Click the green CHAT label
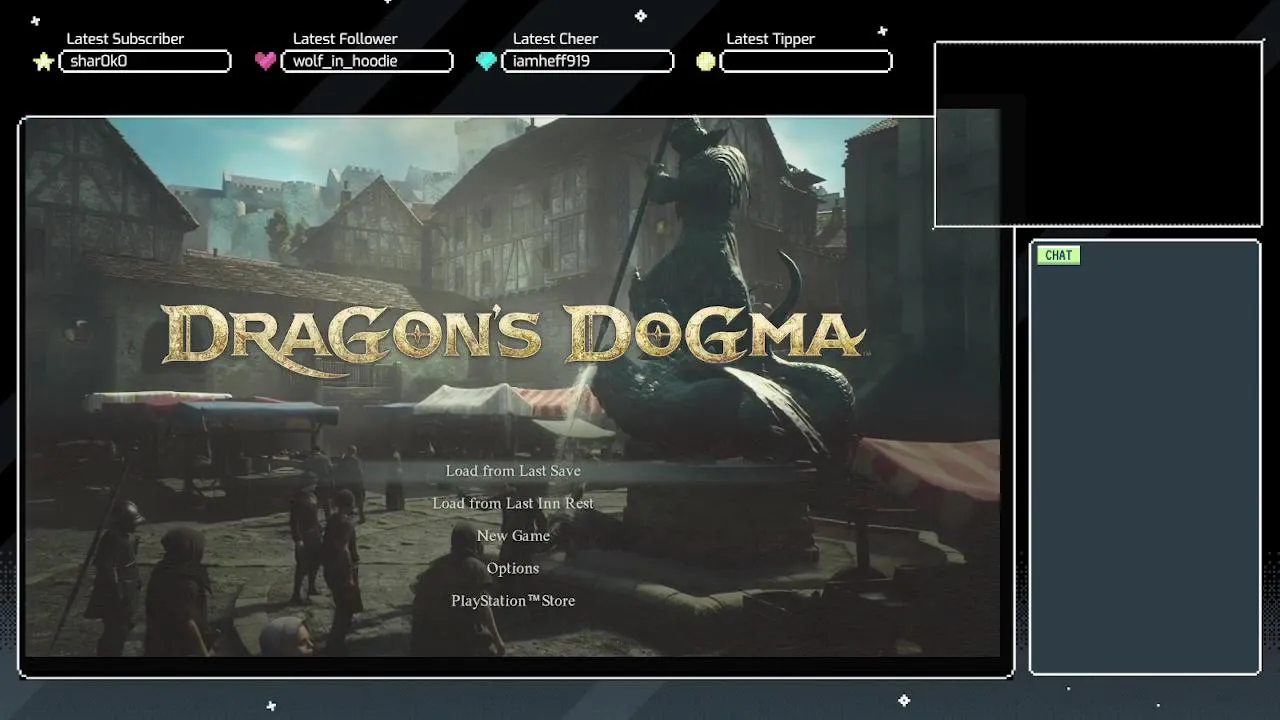 (x=1058, y=255)
